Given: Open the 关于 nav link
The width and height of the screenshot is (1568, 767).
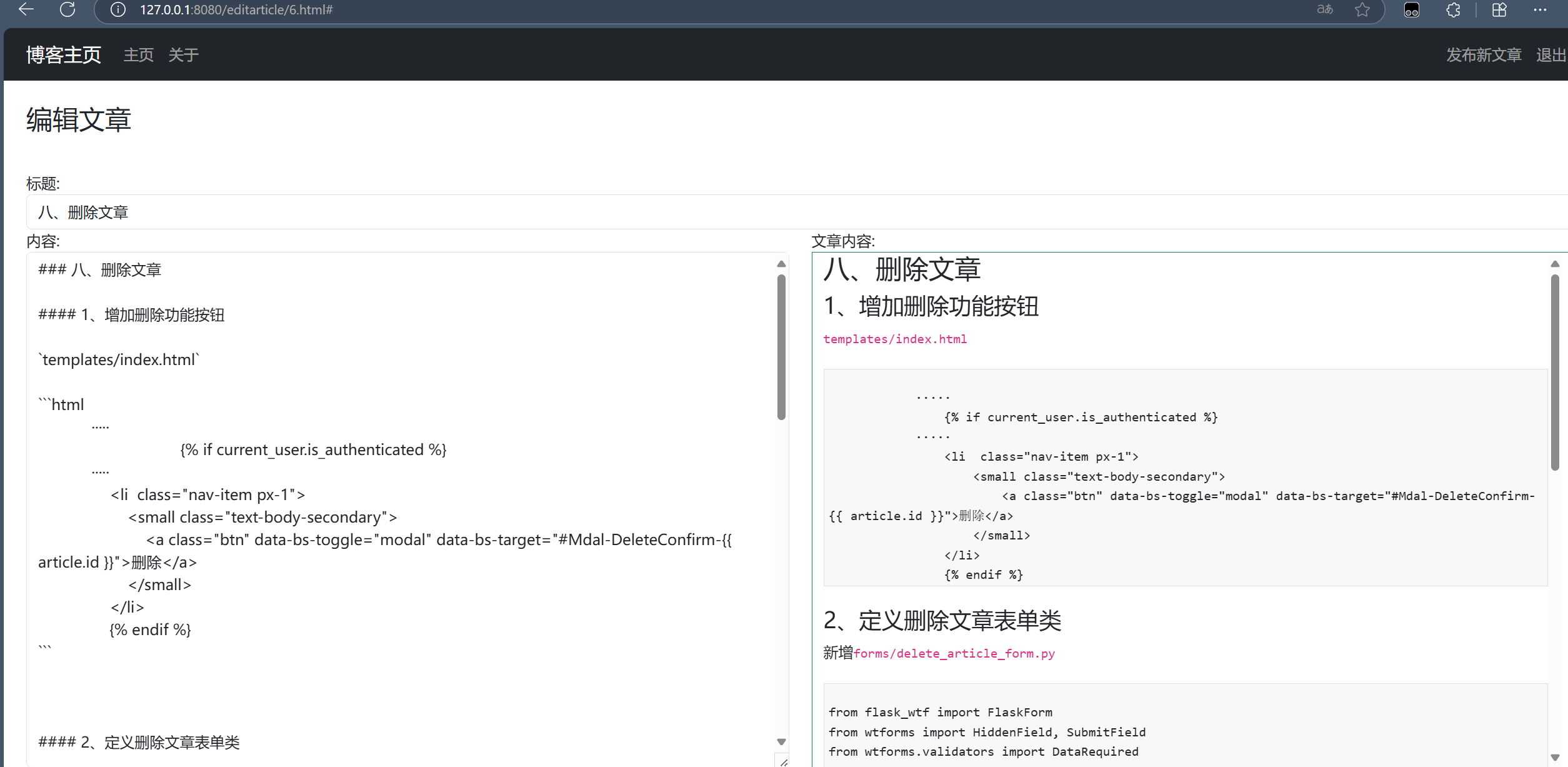Looking at the screenshot, I should coord(183,55).
